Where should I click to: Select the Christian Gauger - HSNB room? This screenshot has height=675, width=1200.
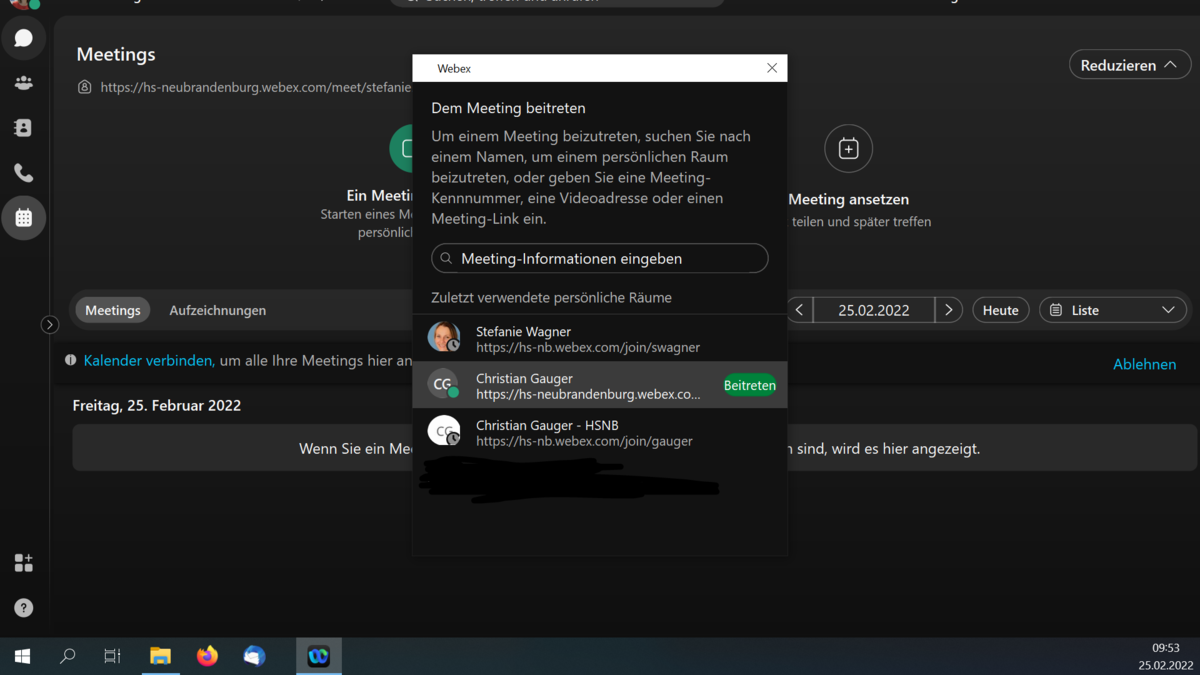pos(600,432)
